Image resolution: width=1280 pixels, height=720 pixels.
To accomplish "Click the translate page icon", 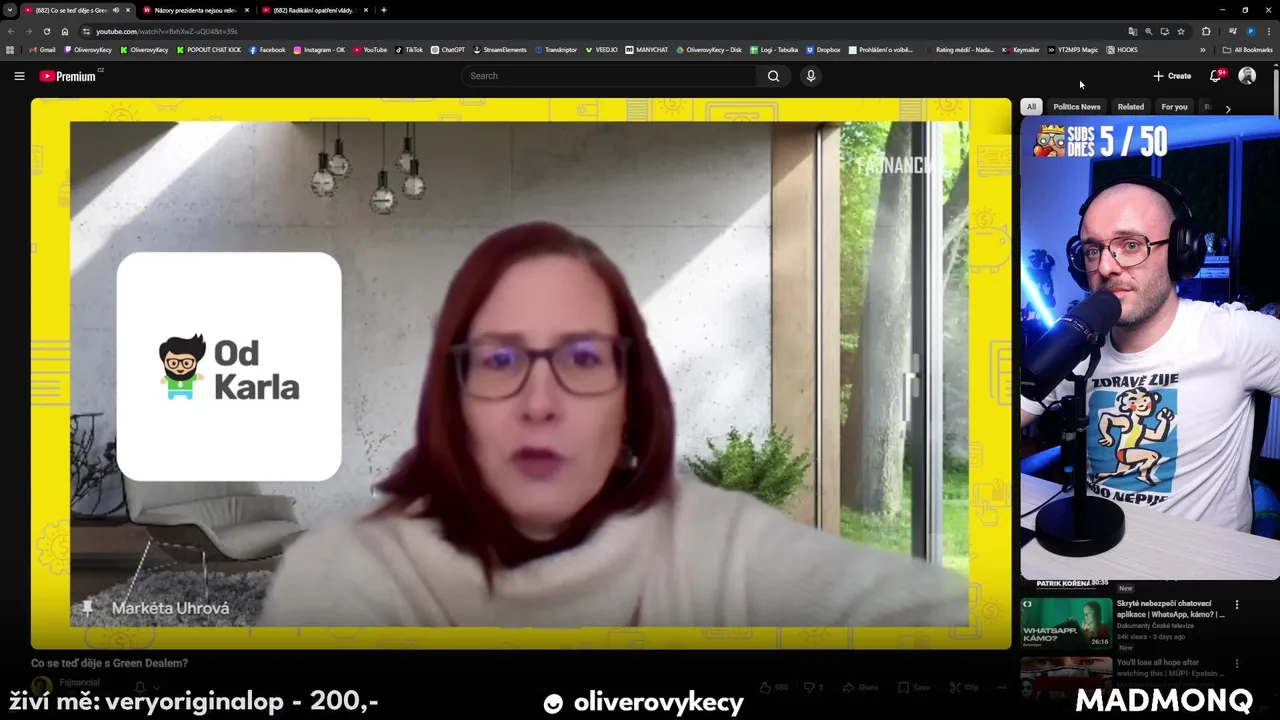I will pyautogui.click(x=1132, y=31).
